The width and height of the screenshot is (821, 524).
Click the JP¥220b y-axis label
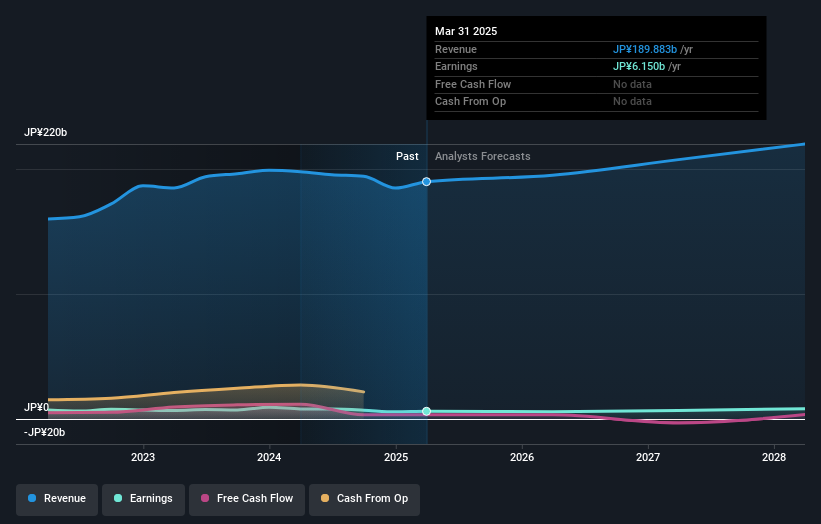(46, 132)
